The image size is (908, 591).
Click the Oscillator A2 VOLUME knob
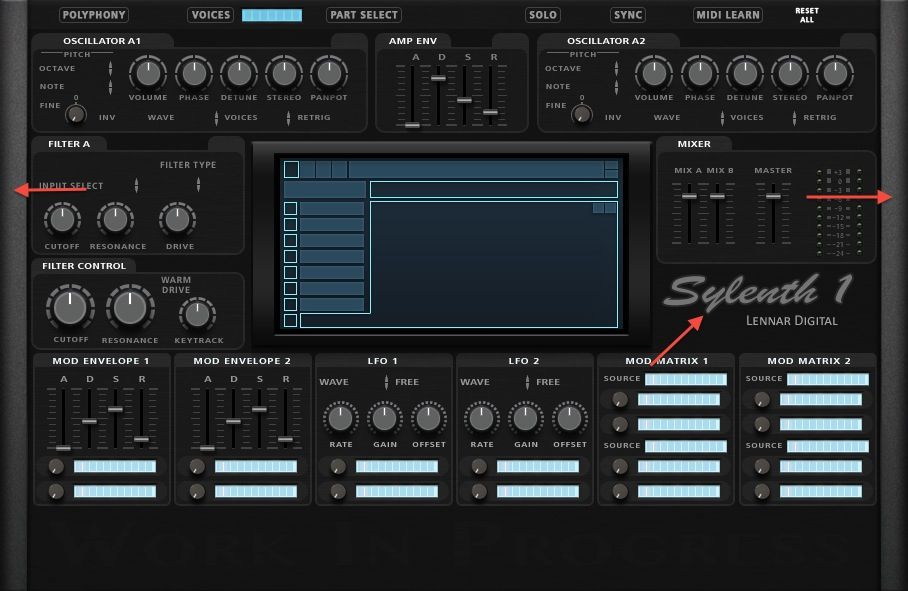point(654,73)
